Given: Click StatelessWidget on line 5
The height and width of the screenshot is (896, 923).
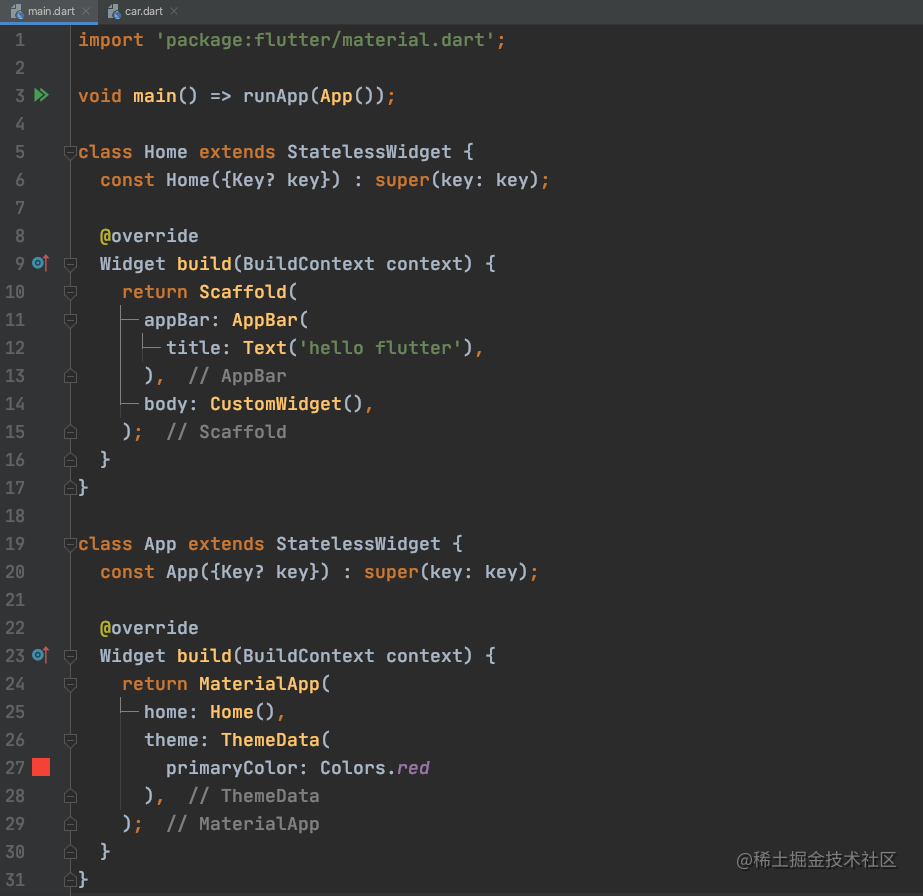Looking at the screenshot, I should click(369, 152).
